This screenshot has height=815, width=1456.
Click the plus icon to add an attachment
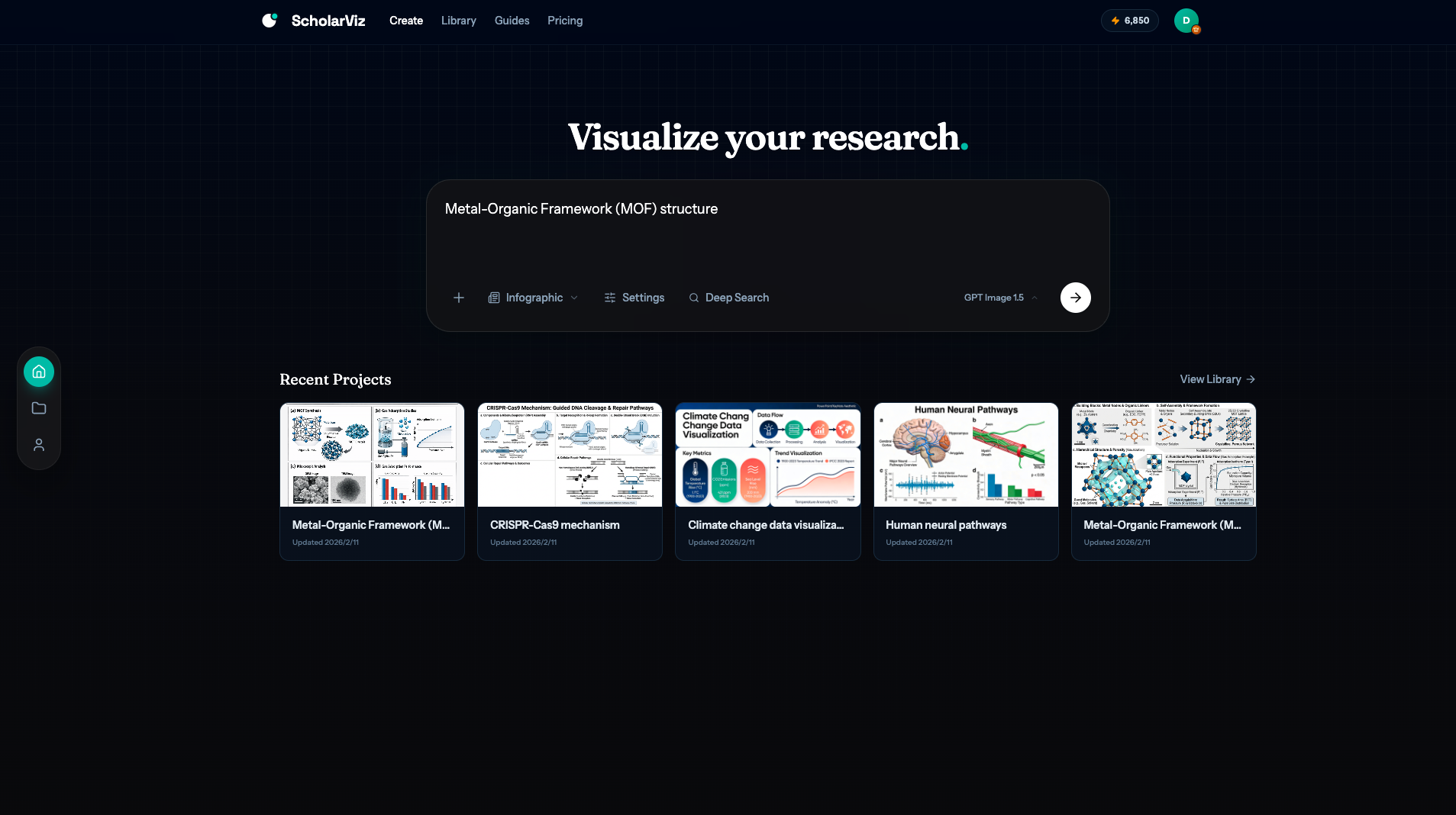pyautogui.click(x=458, y=298)
